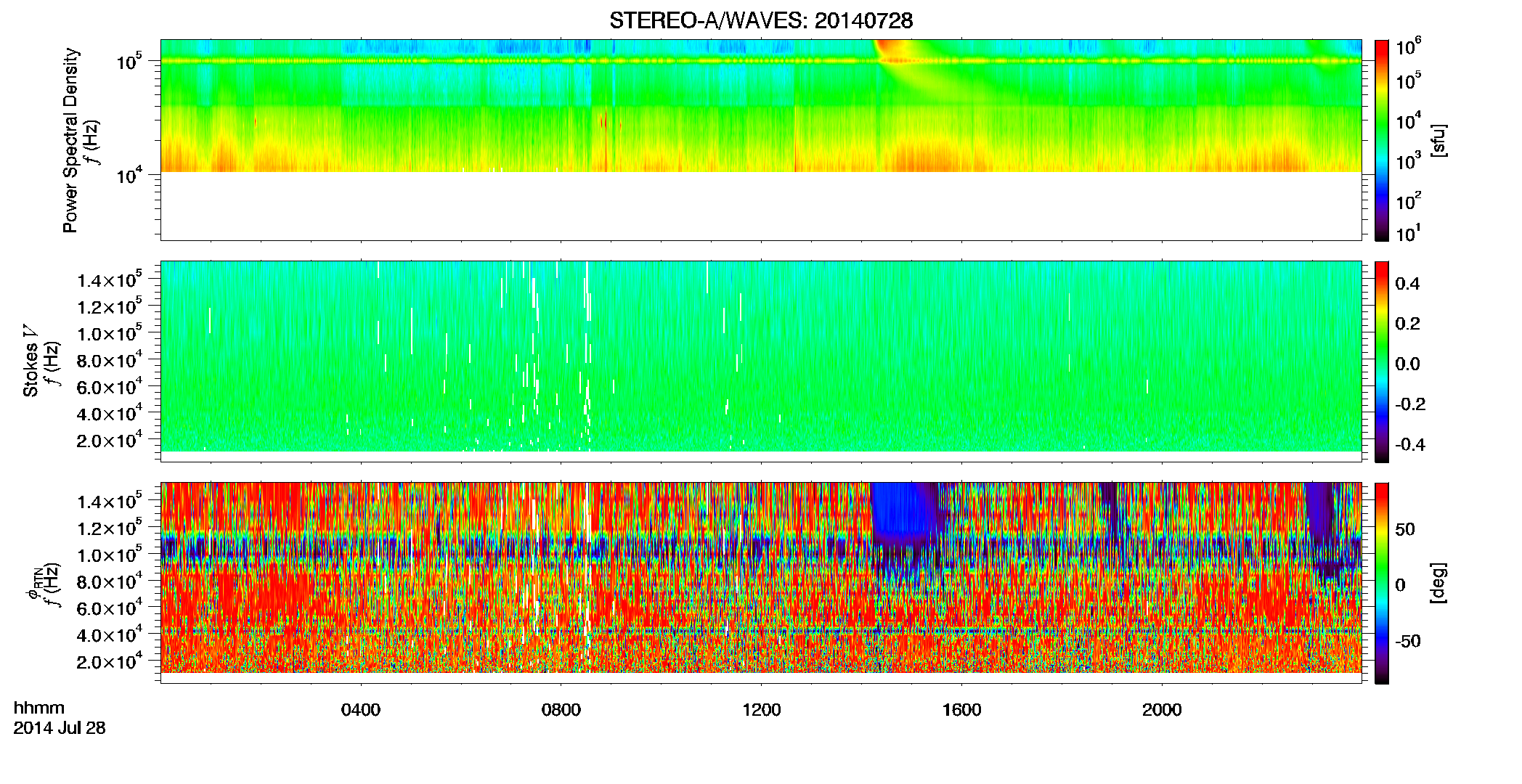
Task: Click the 2014 Jul 28 date label
Action: coord(60,728)
